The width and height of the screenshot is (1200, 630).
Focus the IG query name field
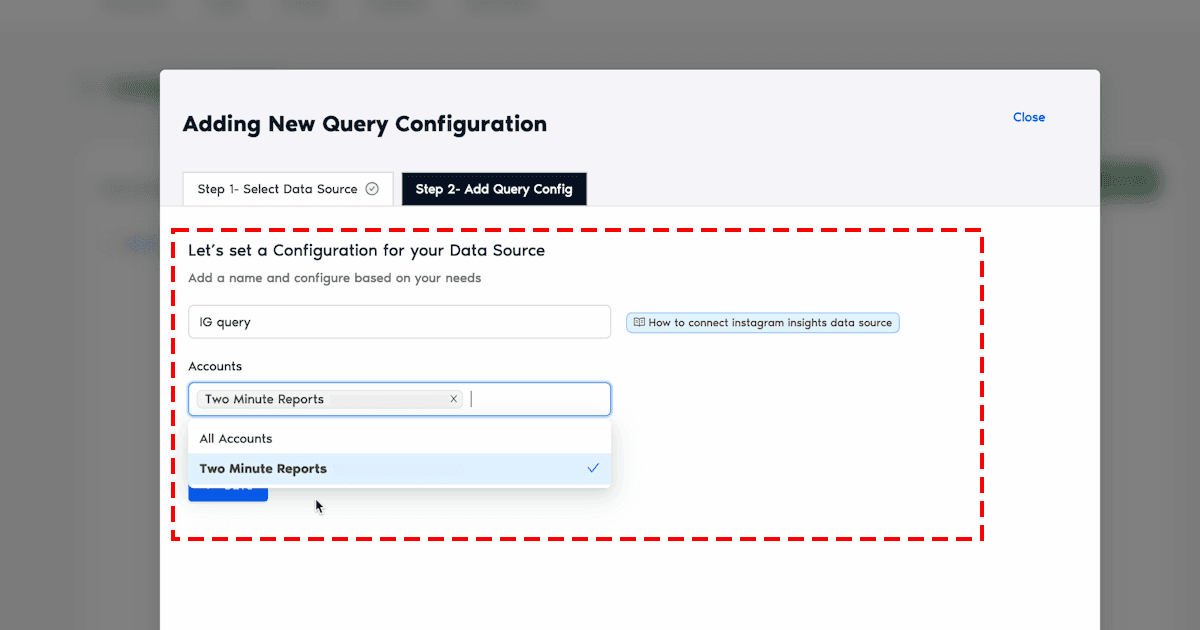point(399,322)
